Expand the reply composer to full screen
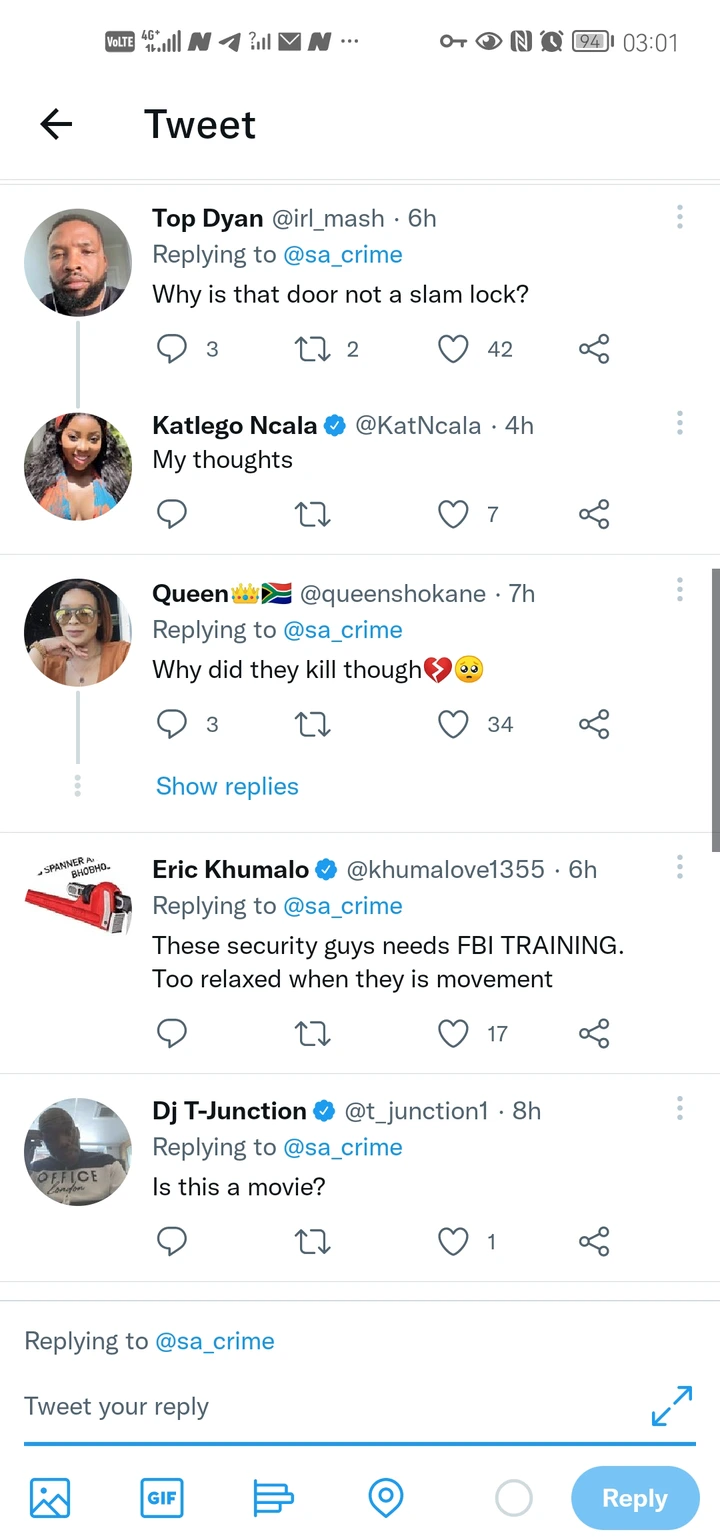Image resolution: width=720 pixels, height=1540 pixels. click(672, 1405)
